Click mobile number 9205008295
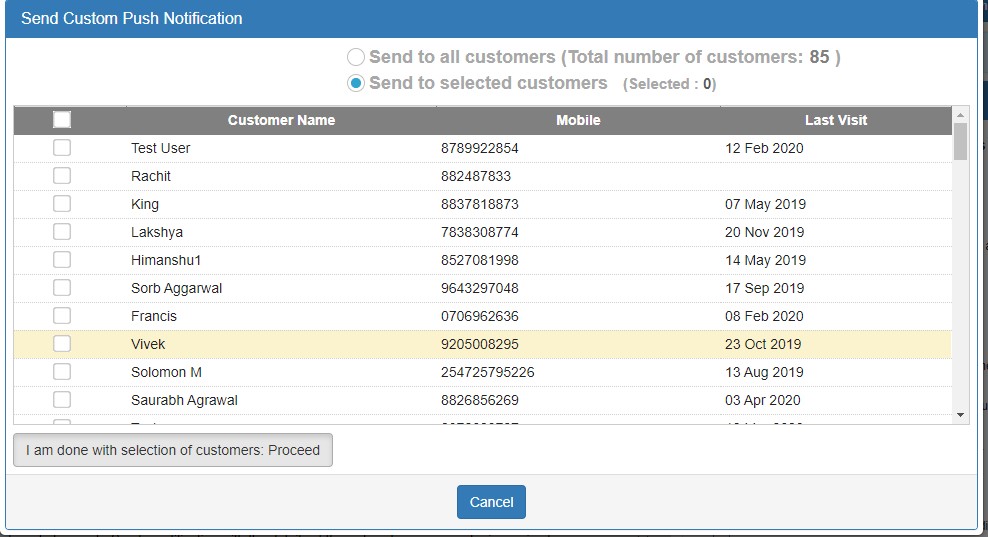This screenshot has height=537, width=988. [480, 344]
